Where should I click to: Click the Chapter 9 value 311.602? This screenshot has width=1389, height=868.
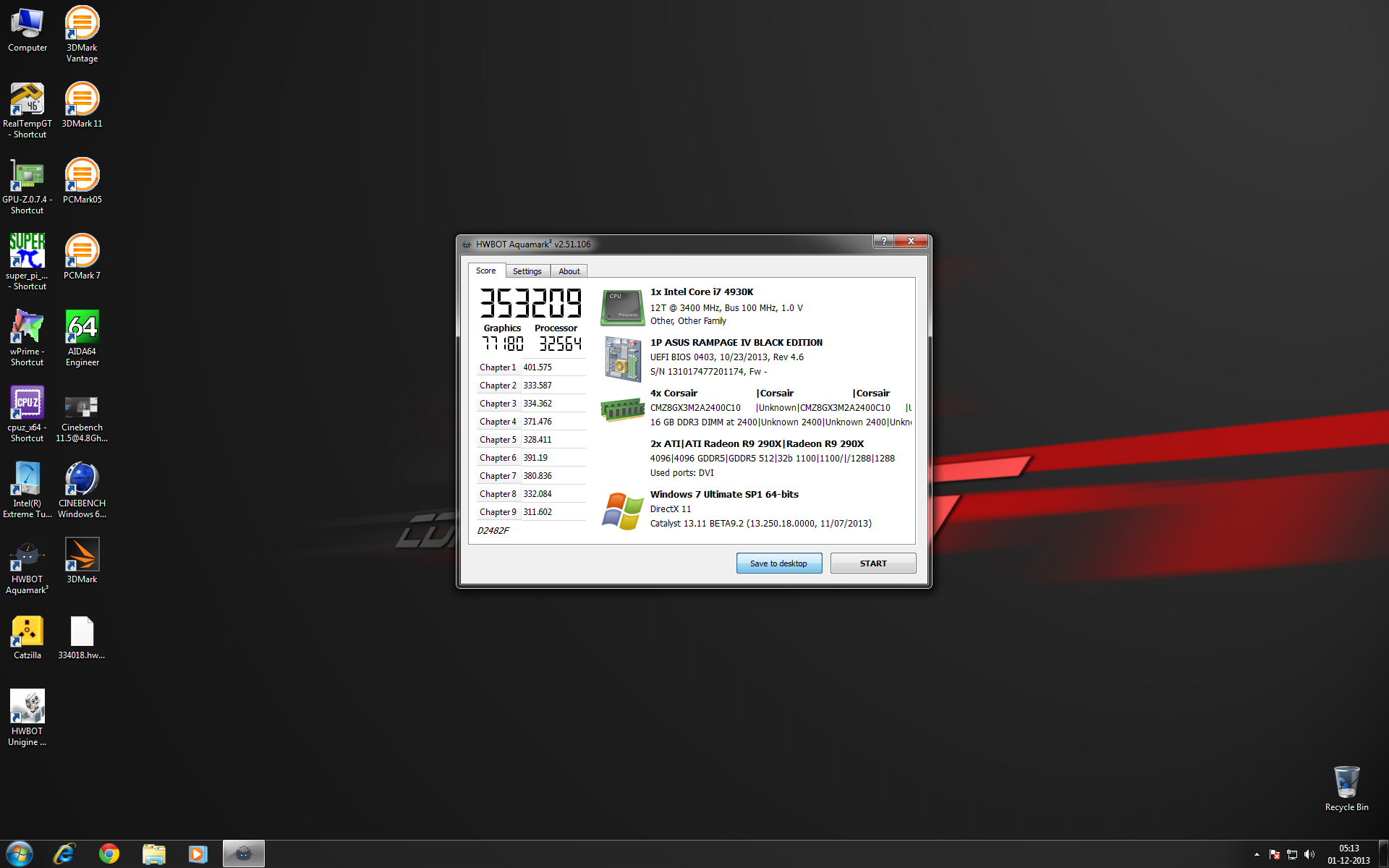pos(538,512)
